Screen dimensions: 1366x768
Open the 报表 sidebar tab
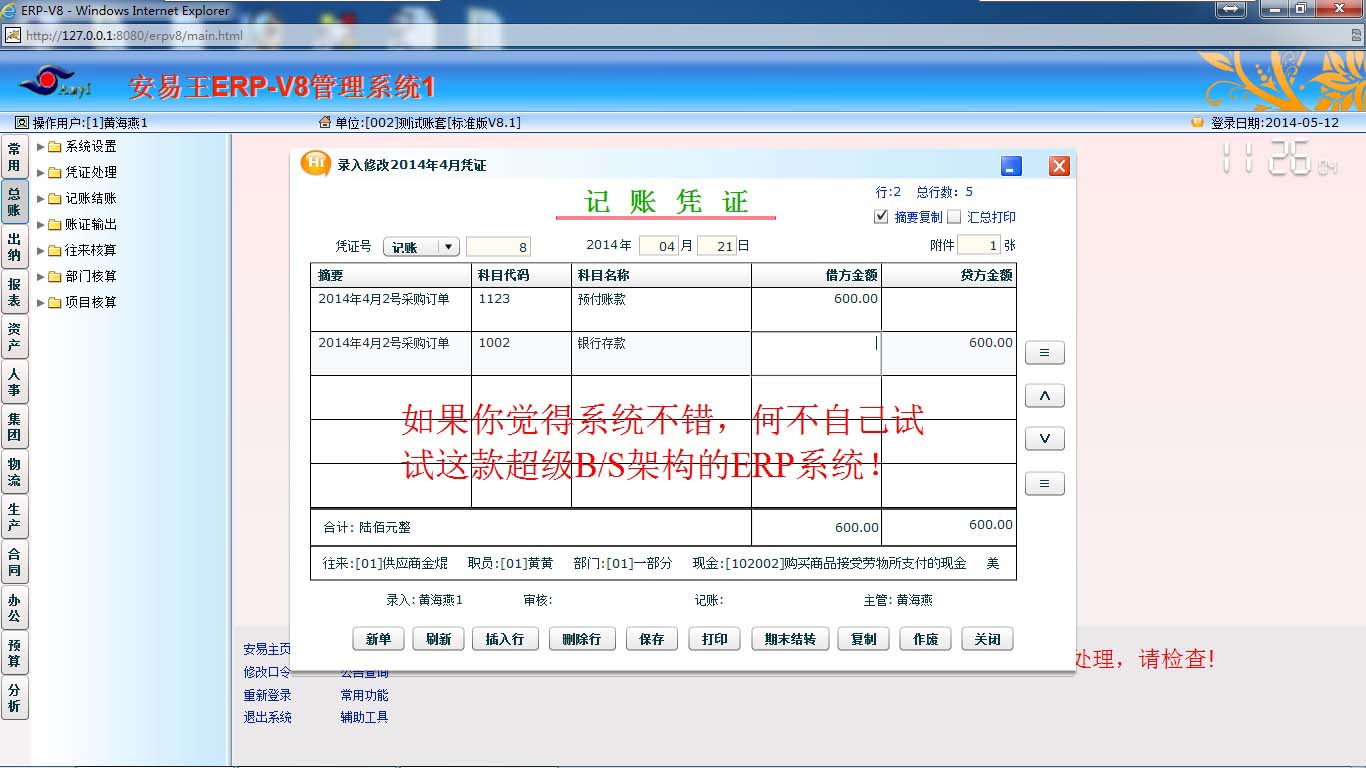[14, 292]
